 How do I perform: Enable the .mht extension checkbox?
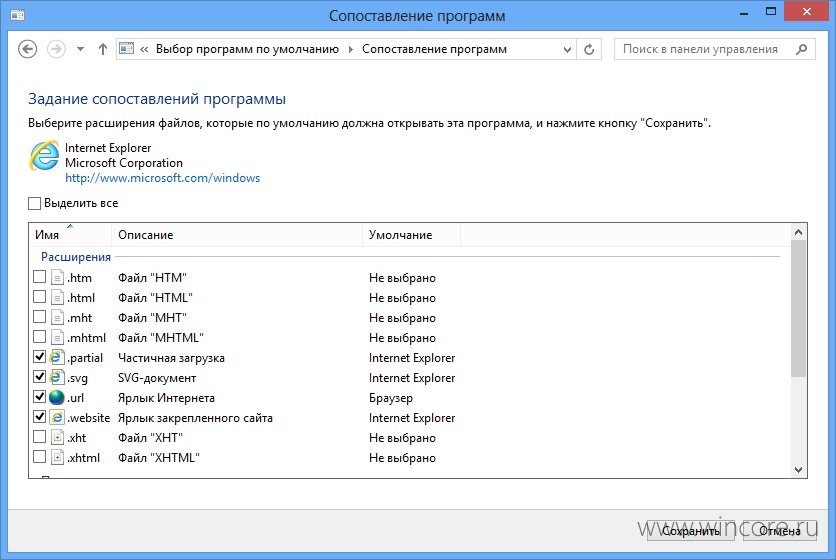click(x=39, y=317)
